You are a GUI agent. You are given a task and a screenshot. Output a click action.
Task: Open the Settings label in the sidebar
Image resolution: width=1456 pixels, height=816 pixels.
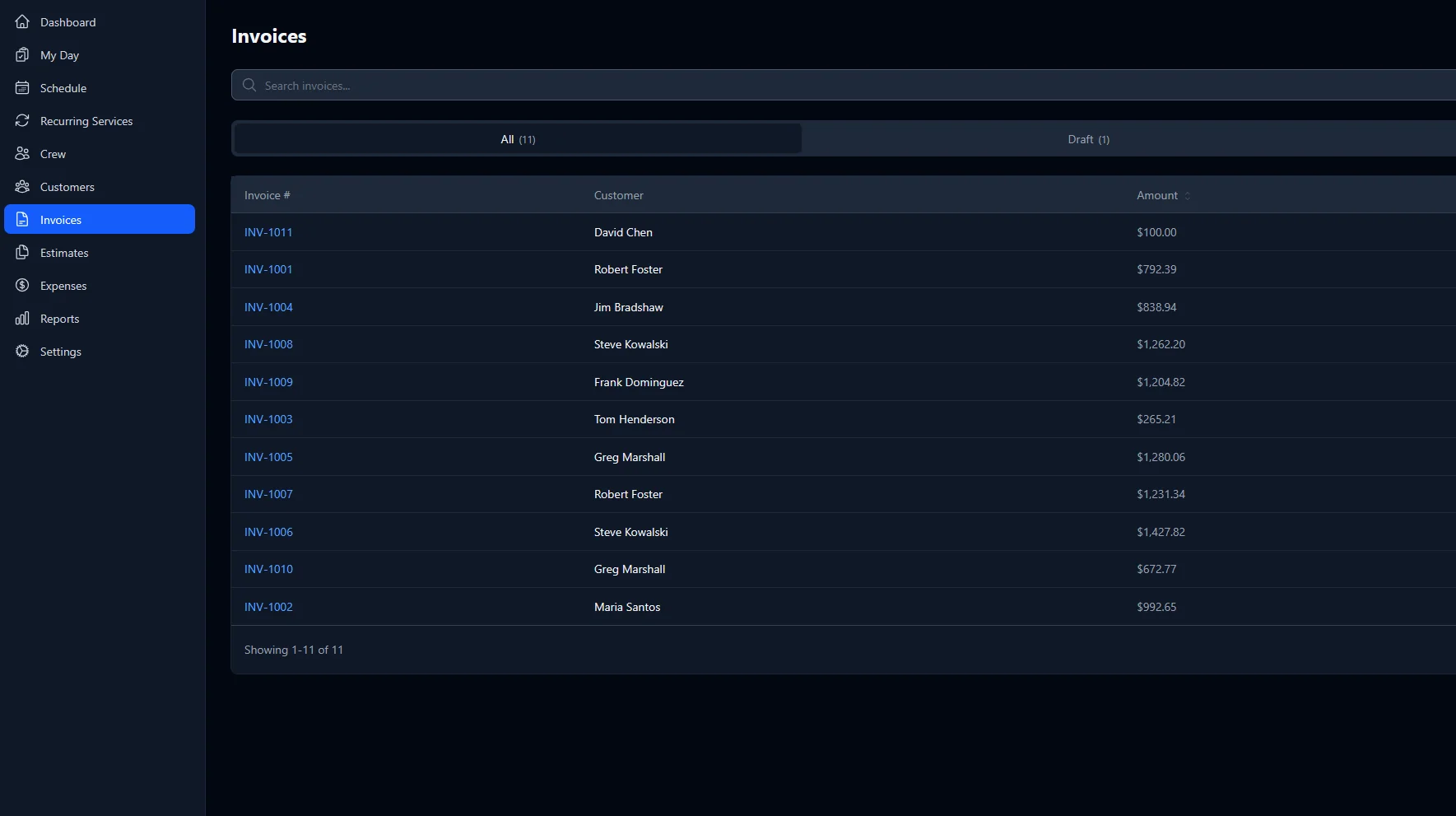61,352
